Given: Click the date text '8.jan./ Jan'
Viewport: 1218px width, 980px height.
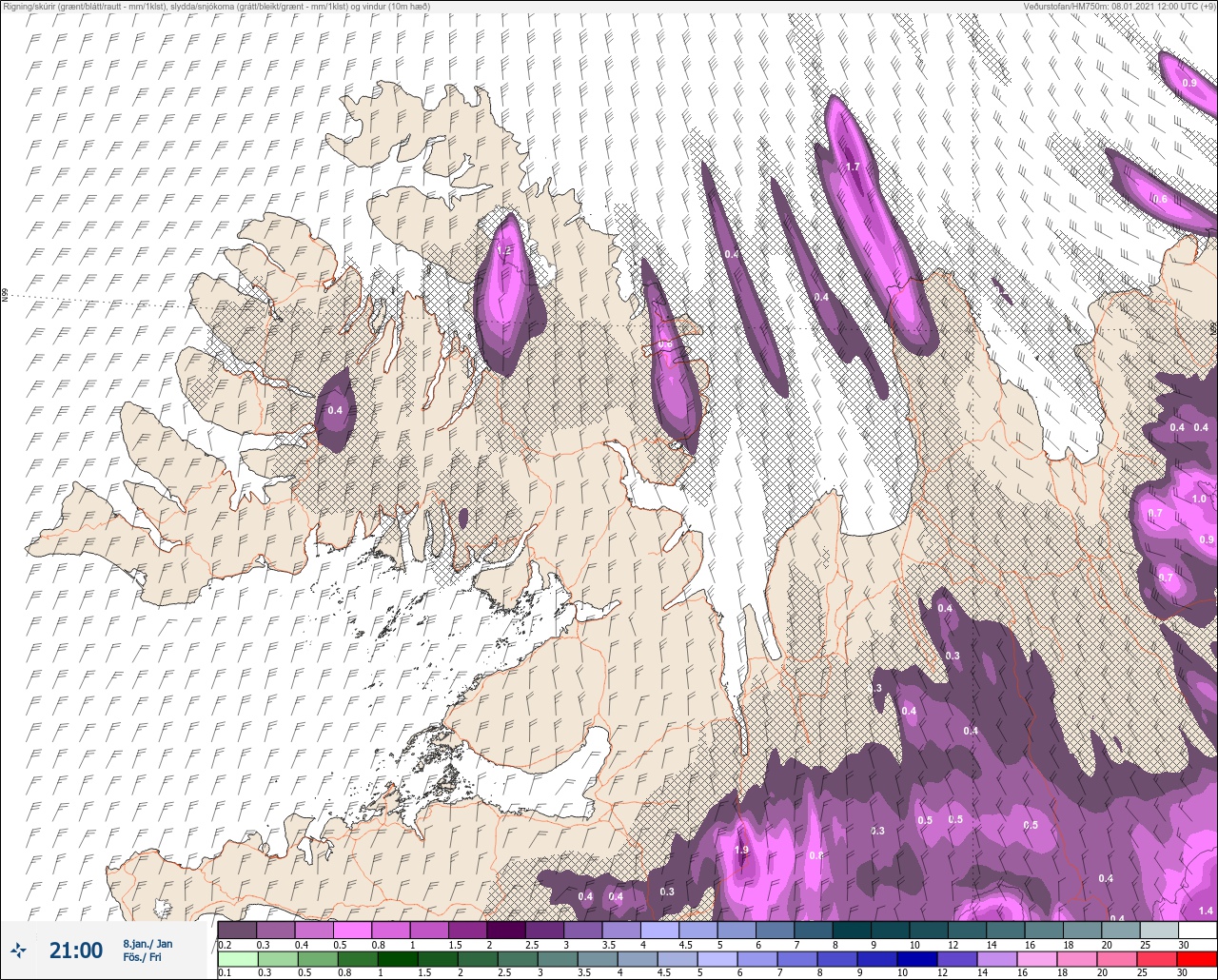Looking at the screenshot, I should coord(147,944).
